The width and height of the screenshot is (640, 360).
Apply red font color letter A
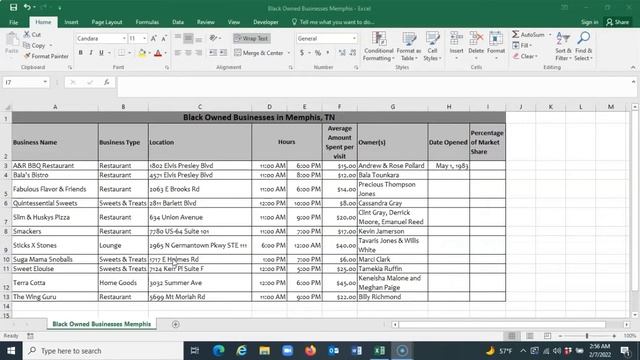pos(158,53)
